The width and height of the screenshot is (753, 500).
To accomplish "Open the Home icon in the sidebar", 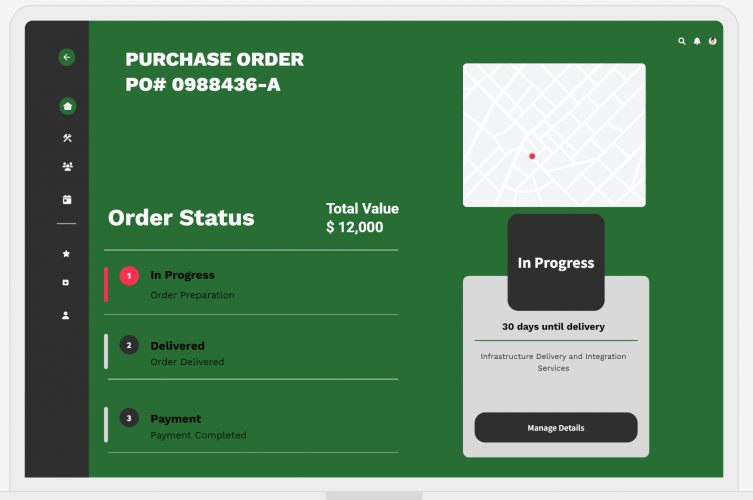I will [67, 106].
